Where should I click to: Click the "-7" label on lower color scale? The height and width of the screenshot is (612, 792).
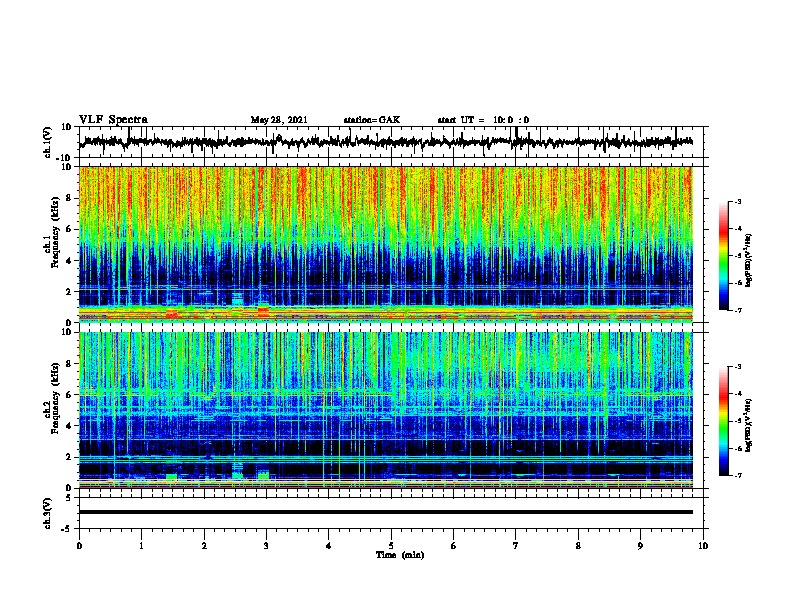point(737,476)
